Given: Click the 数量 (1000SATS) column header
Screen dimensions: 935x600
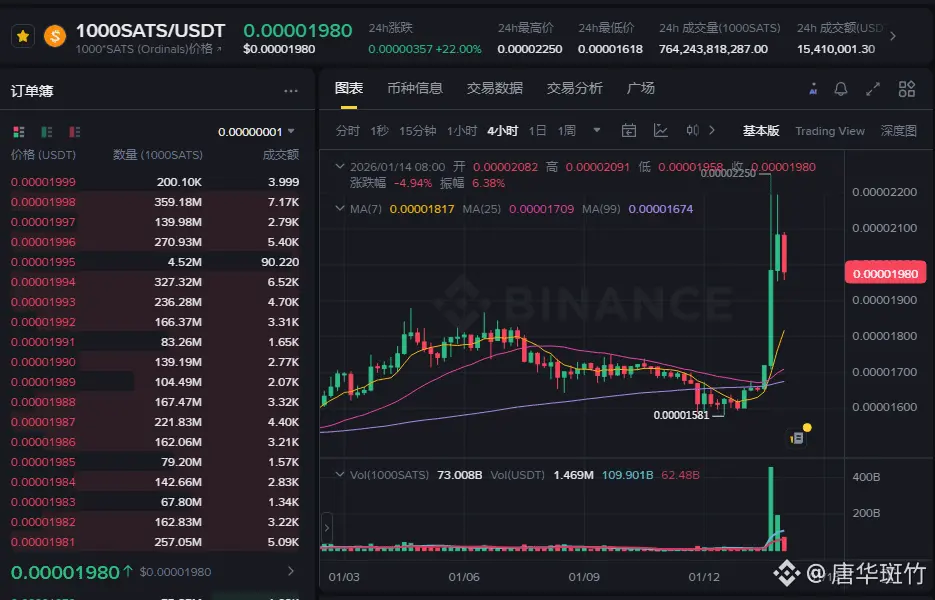Looking at the screenshot, I should (158, 155).
